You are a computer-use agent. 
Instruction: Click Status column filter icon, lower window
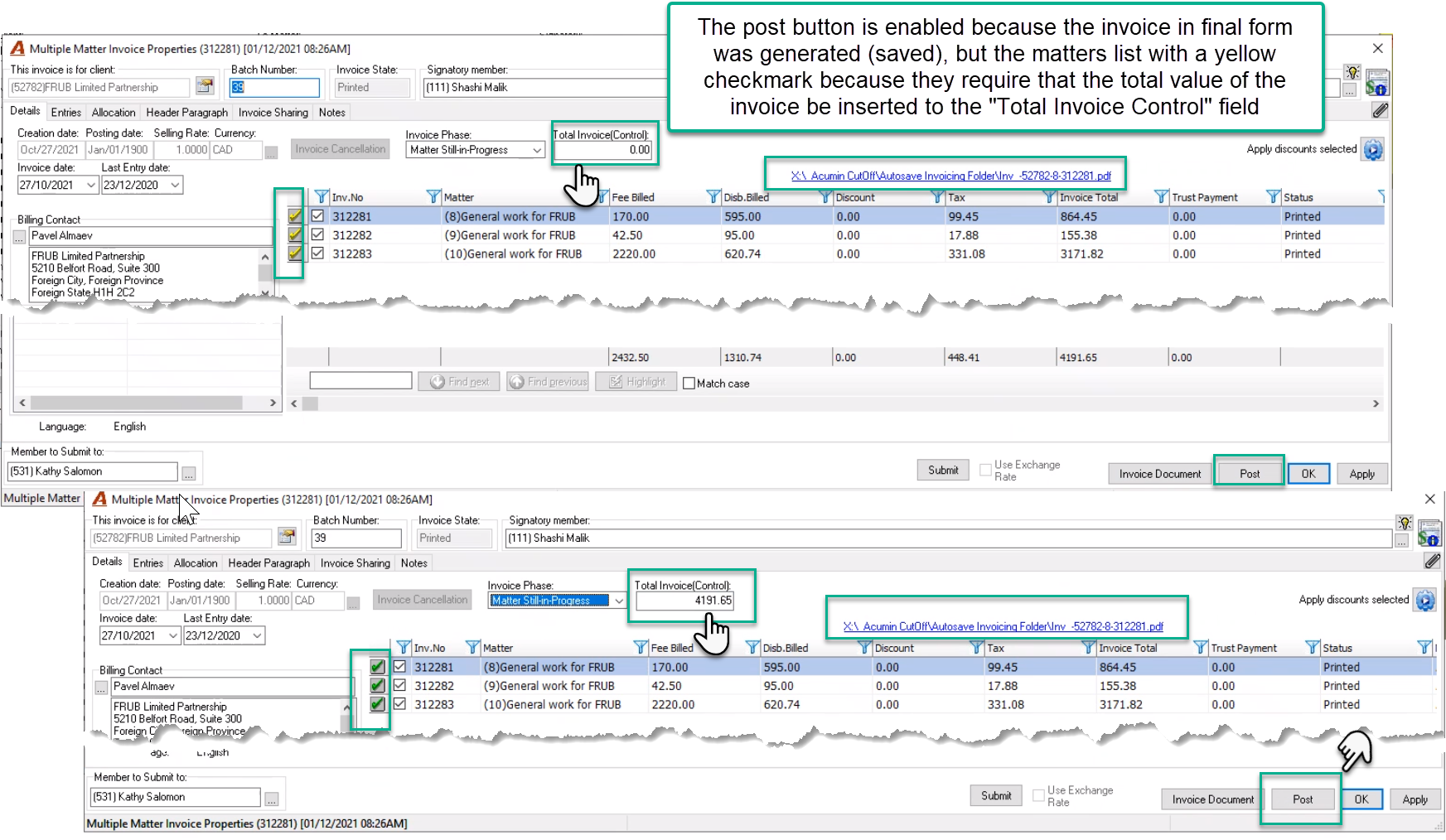(1313, 648)
